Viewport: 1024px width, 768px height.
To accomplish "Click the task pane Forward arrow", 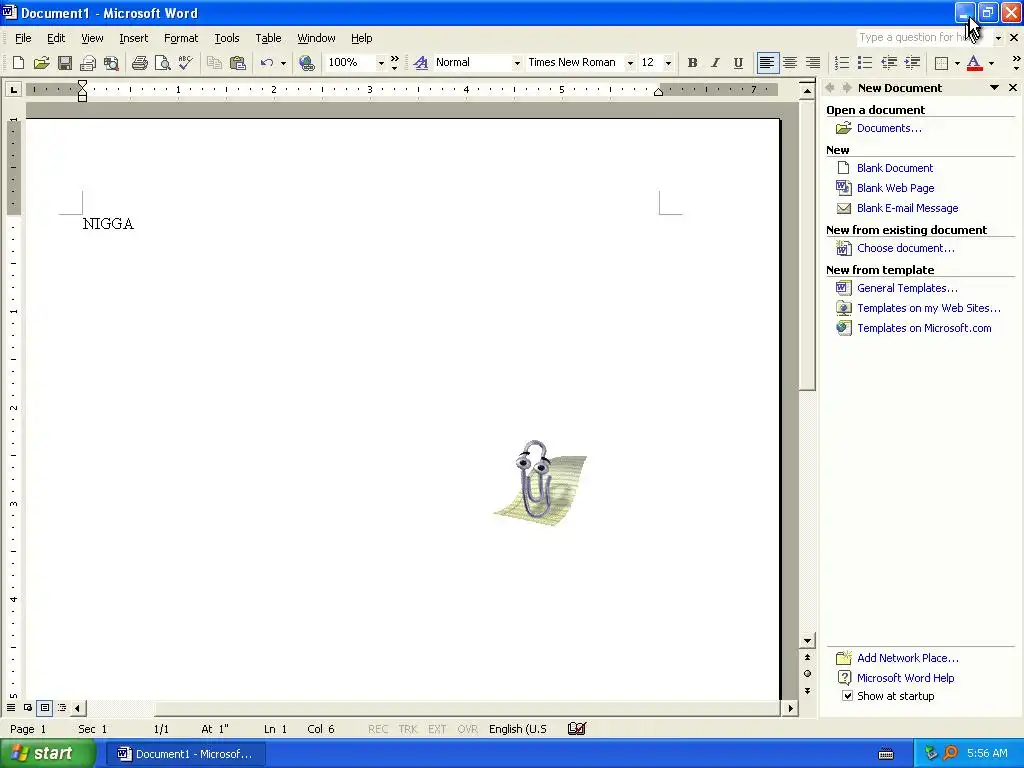I will pos(846,88).
